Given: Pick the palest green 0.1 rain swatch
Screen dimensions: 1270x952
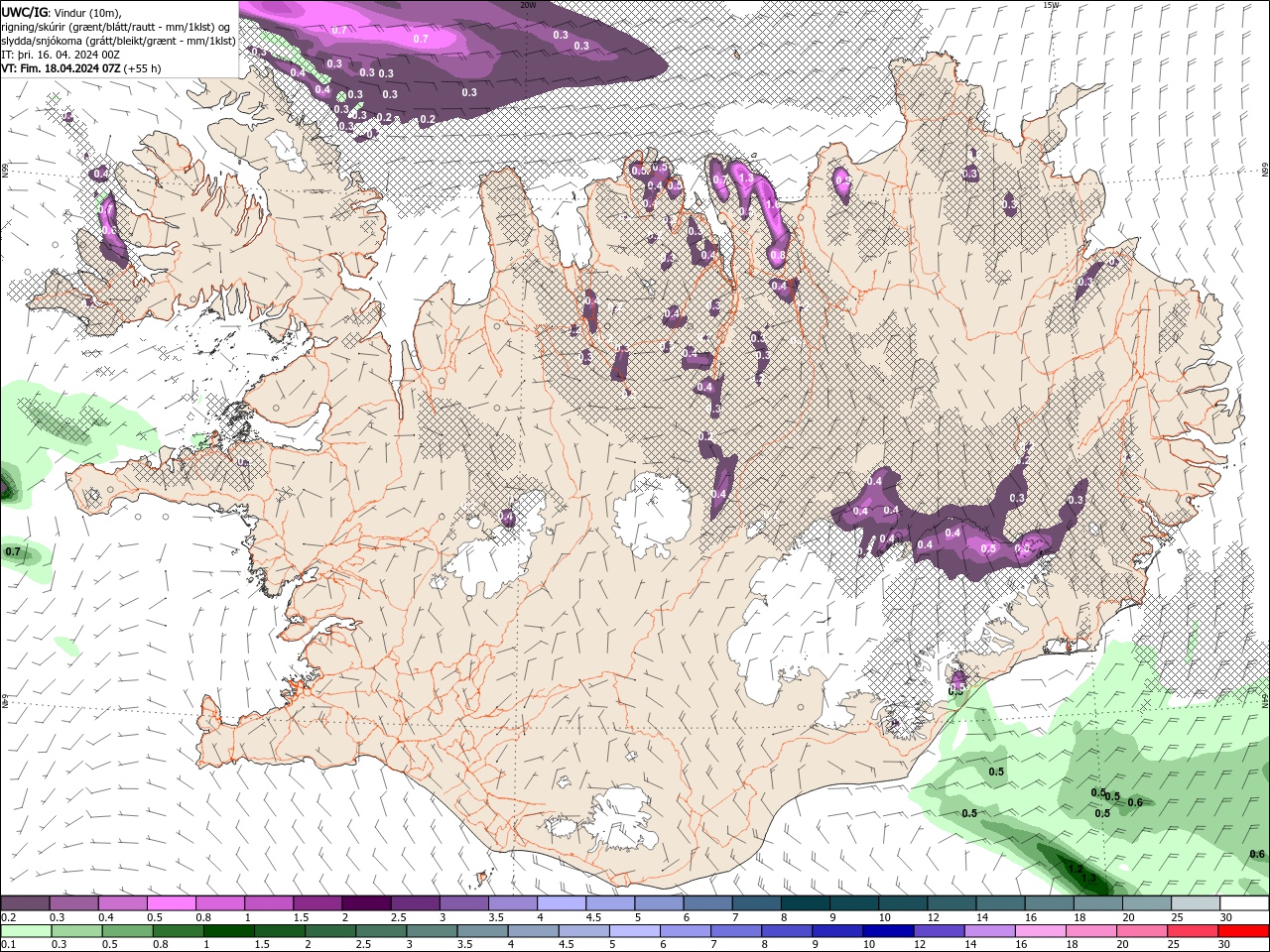Looking at the screenshot, I should (x=25, y=931).
